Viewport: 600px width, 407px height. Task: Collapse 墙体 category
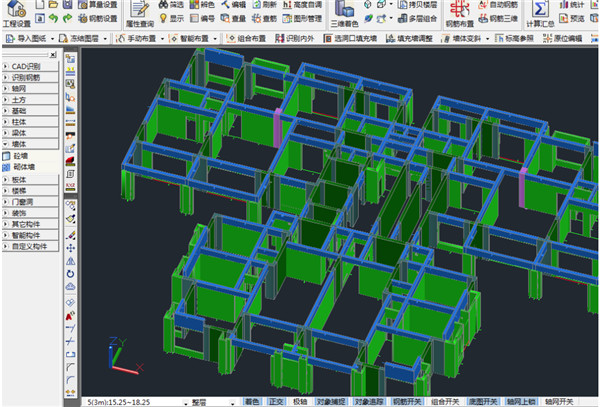30,144
